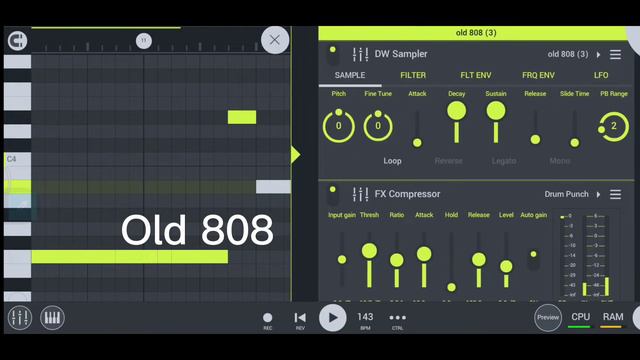Expand Drum Punch preset list
This screenshot has width=640, height=360.
(x=598, y=194)
